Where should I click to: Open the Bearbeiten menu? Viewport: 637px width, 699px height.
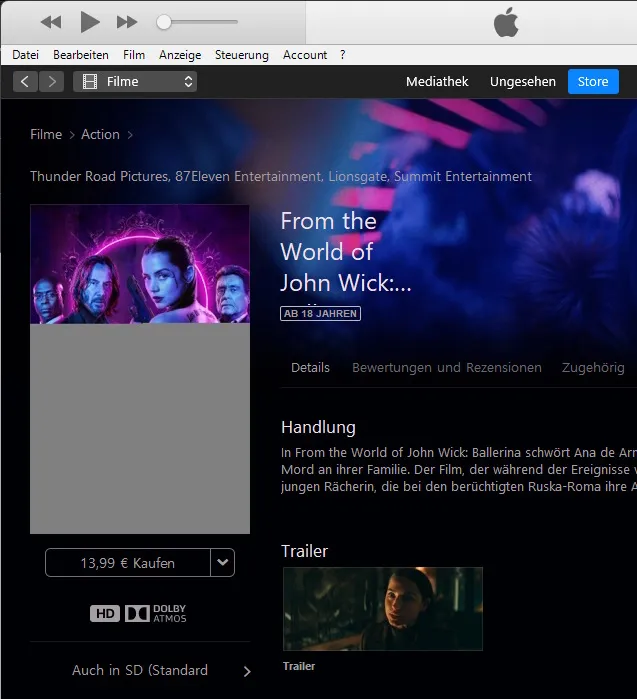point(81,55)
